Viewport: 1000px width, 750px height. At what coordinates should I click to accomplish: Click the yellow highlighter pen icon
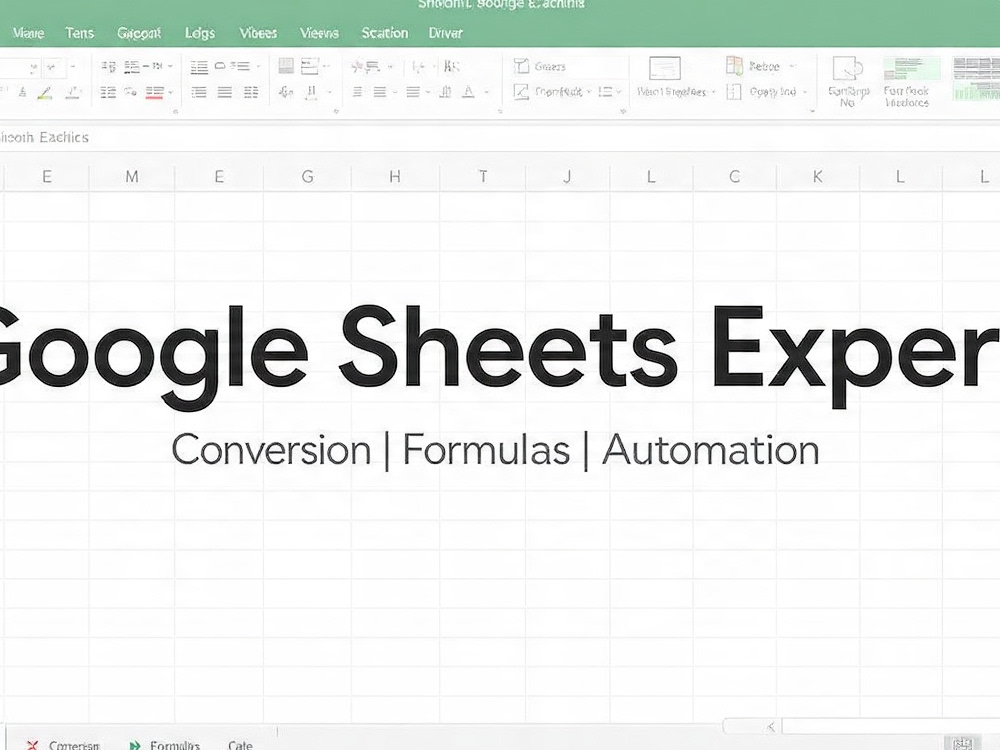tap(45, 93)
